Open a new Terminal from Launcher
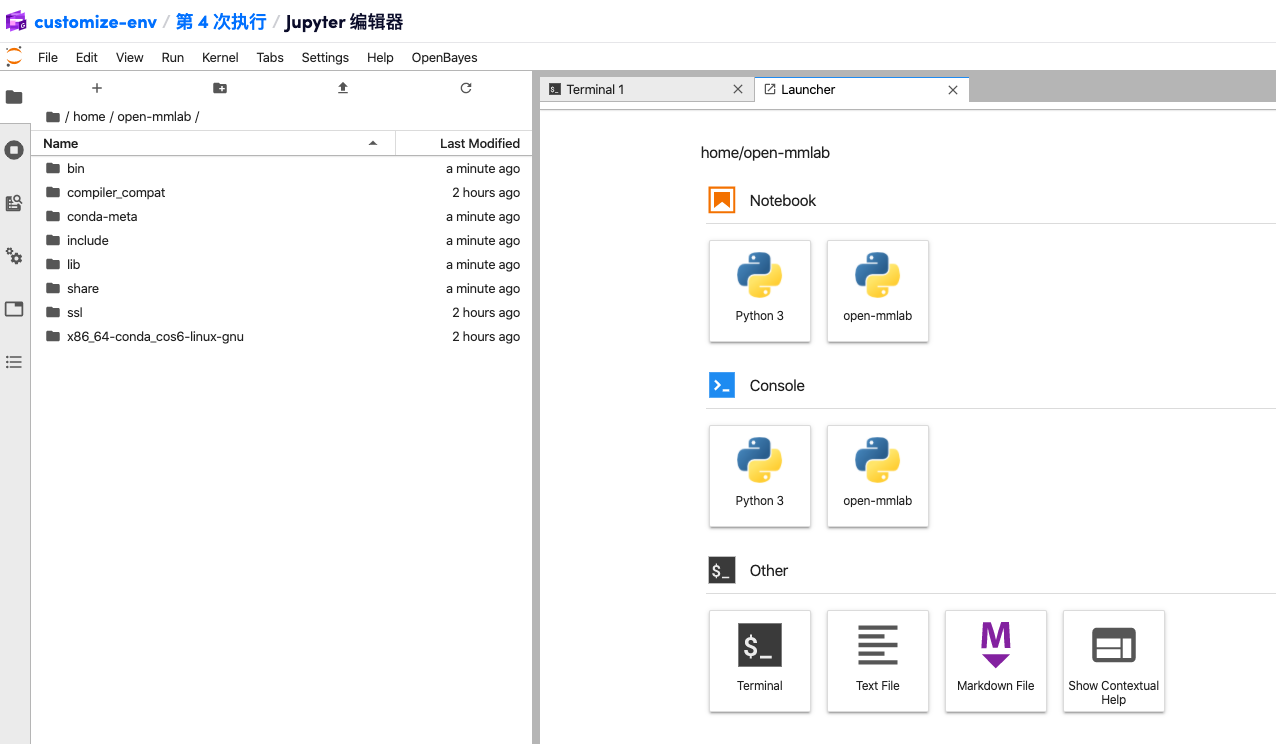Image resolution: width=1276 pixels, height=744 pixels. pyautogui.click(x=759, y=660)
